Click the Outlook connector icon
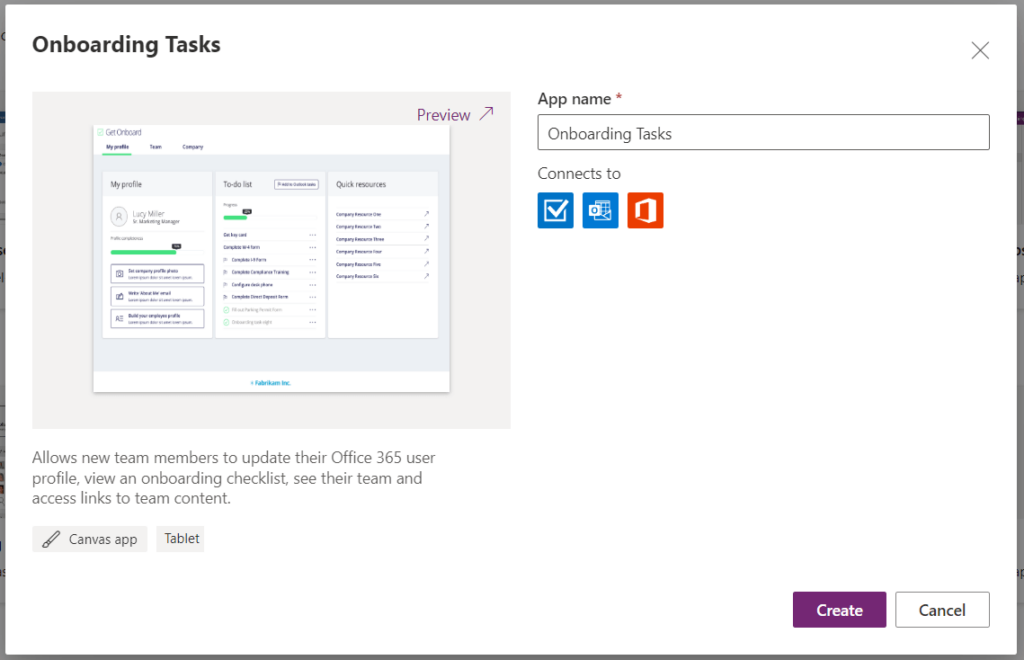The height and width of the screenshot is (660, 1024). (x=600, y=210)
